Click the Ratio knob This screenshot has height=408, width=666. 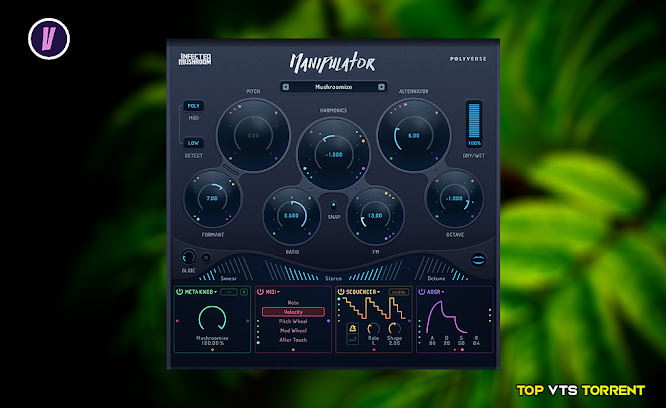(x=291, y=216)
